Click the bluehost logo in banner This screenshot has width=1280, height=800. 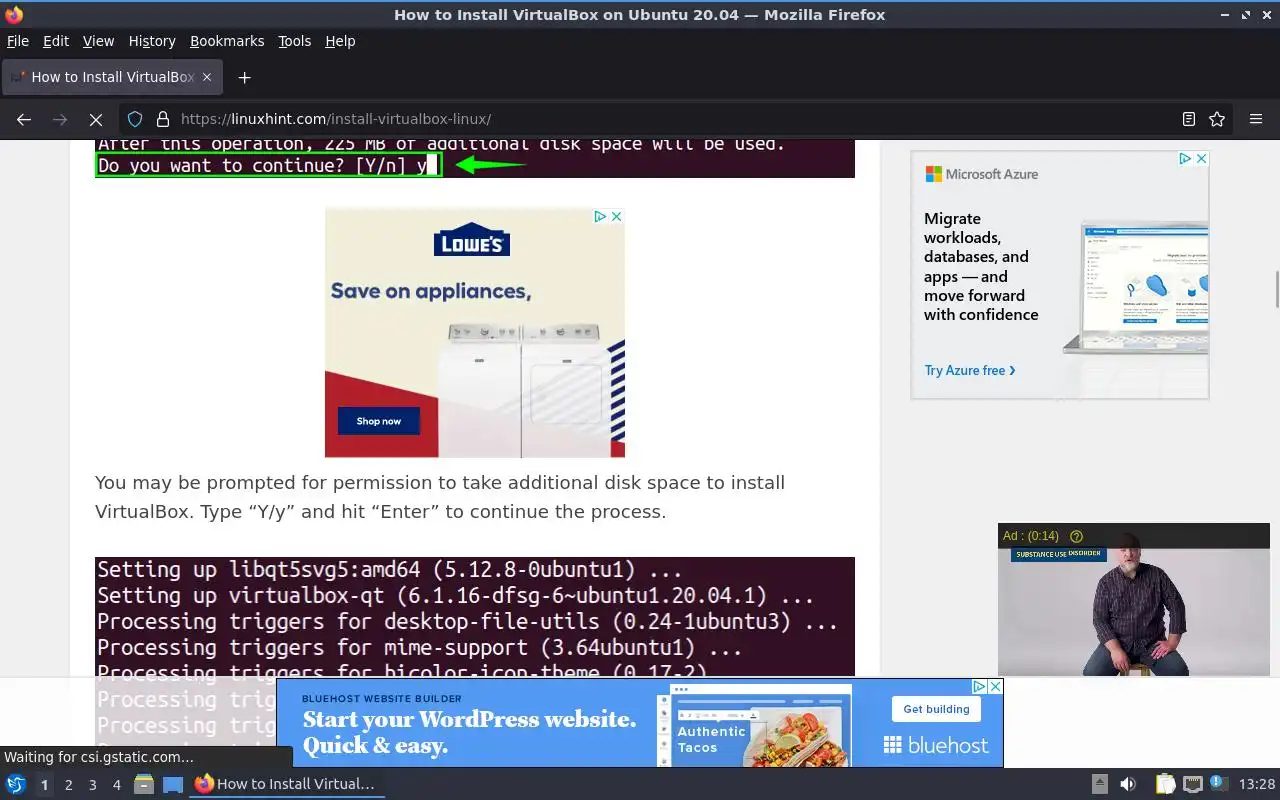(936, 745)
